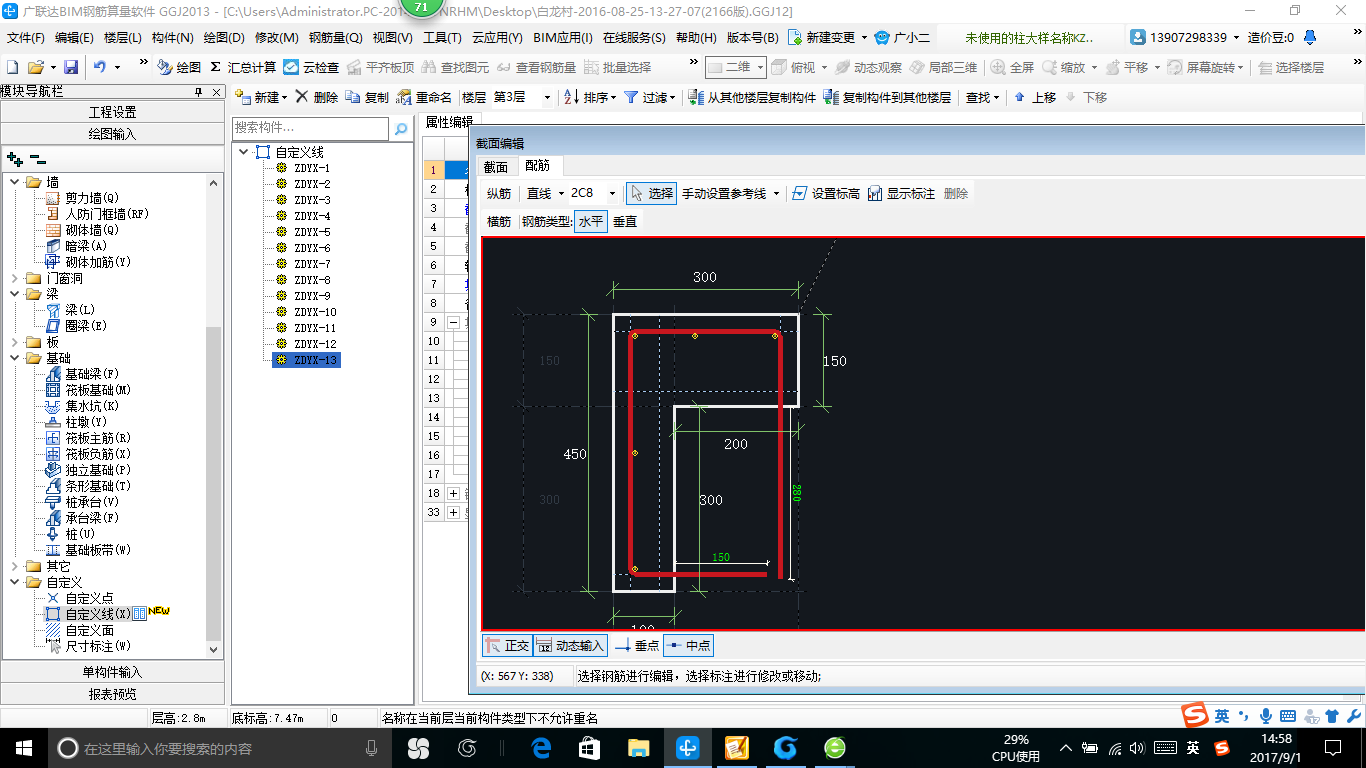Collapse the 自定义线 component tree root

243,152
